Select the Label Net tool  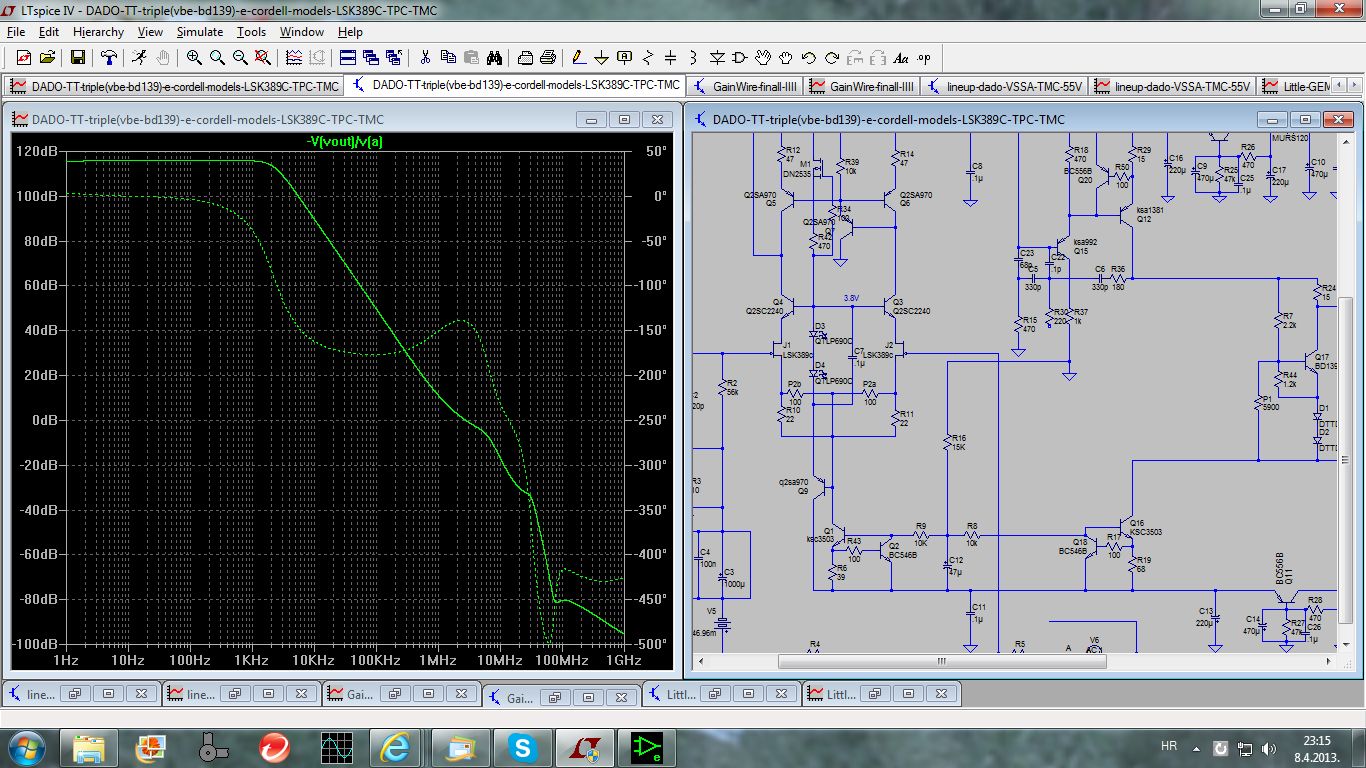tap(625, 58)
